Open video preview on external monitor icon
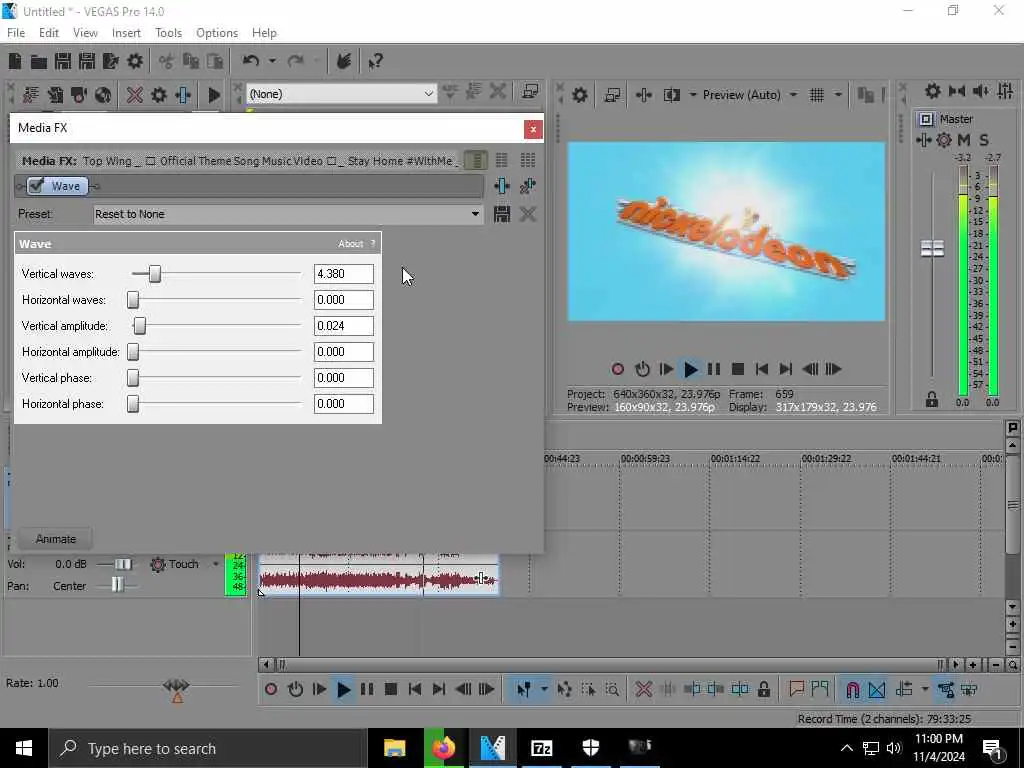This screenshot has width=1024, height=768. [x=612, y=95]
